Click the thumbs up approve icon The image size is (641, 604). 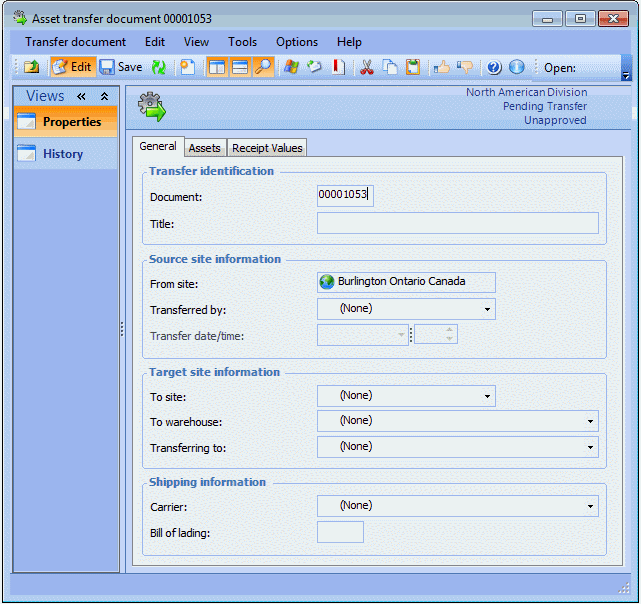click(x=441, y=67)
